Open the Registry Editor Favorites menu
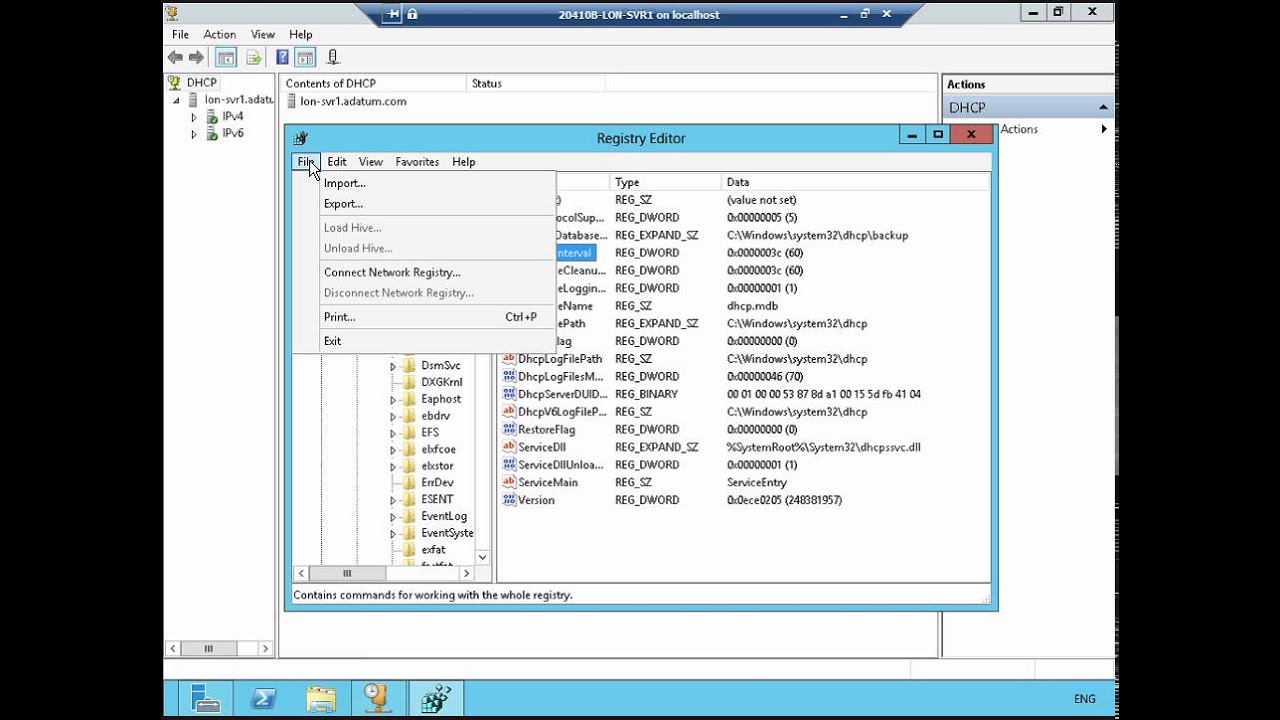Image resolution: width=1280 pixels, height=720 pixels. [x=417, y=162]
